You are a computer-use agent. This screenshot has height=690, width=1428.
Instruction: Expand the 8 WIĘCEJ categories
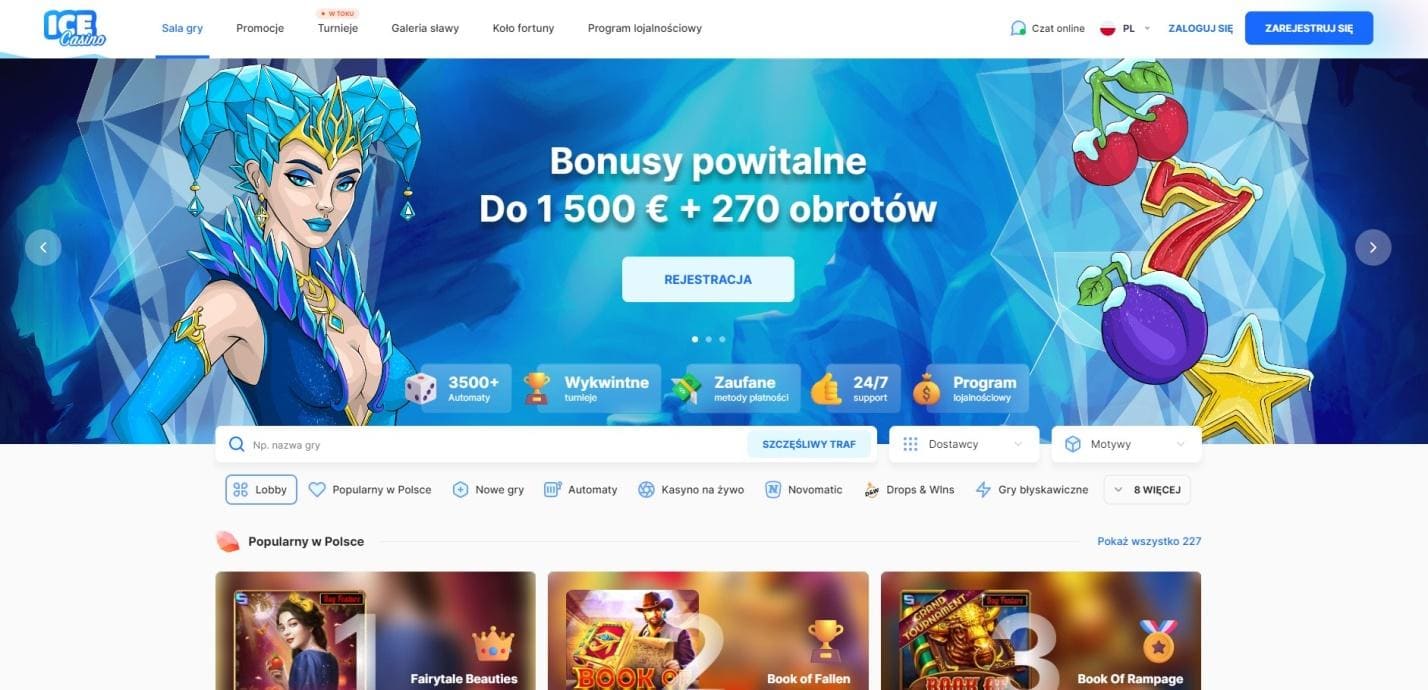(1147, 490)
